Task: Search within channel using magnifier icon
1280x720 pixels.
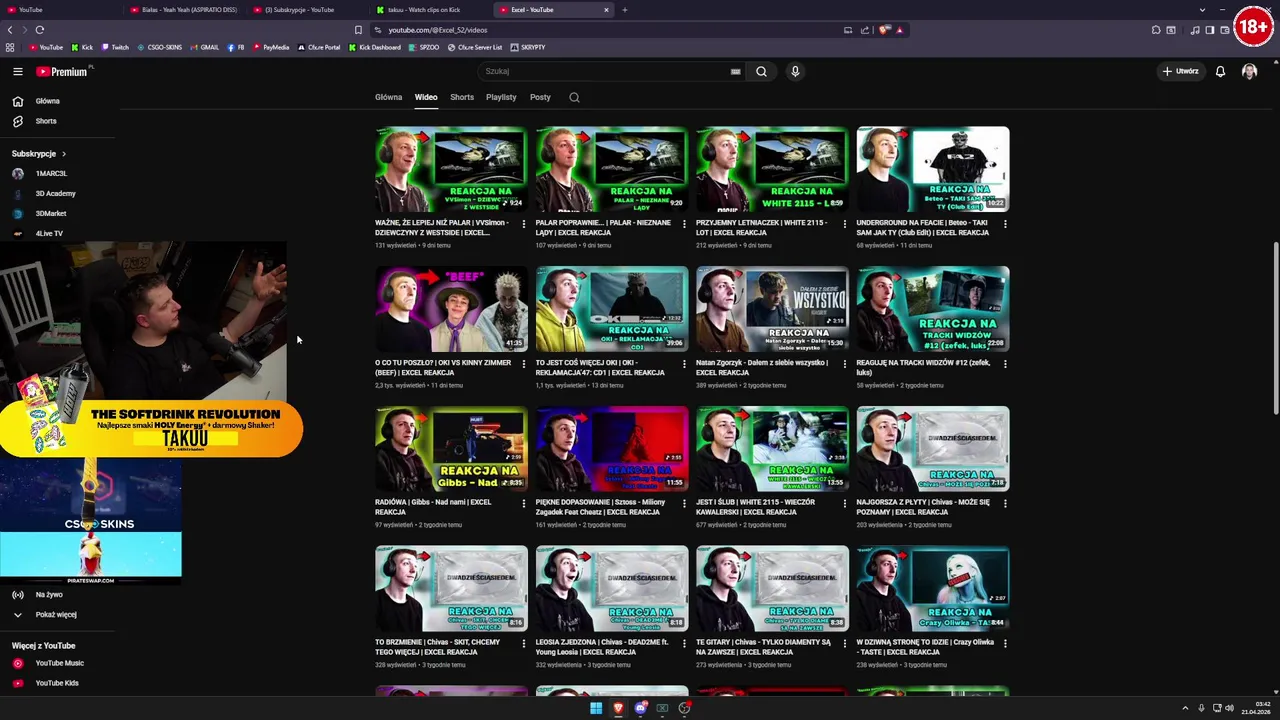Action: pos(574,97)
